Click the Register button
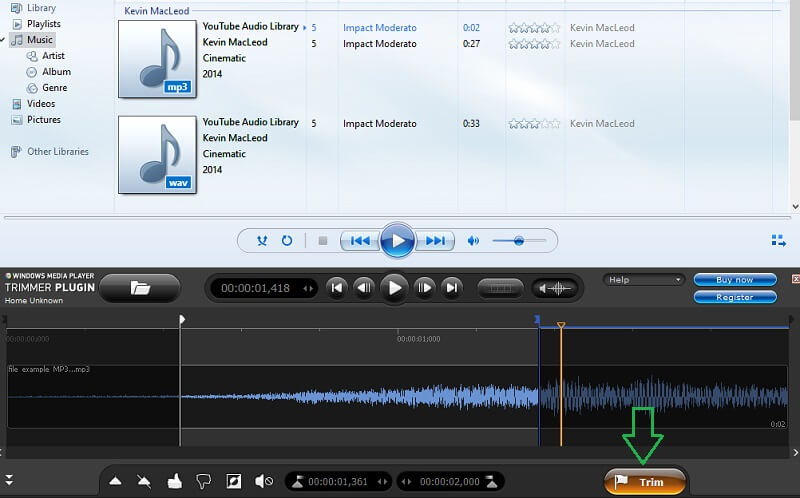The image size is (800, 498). [736, 297]
